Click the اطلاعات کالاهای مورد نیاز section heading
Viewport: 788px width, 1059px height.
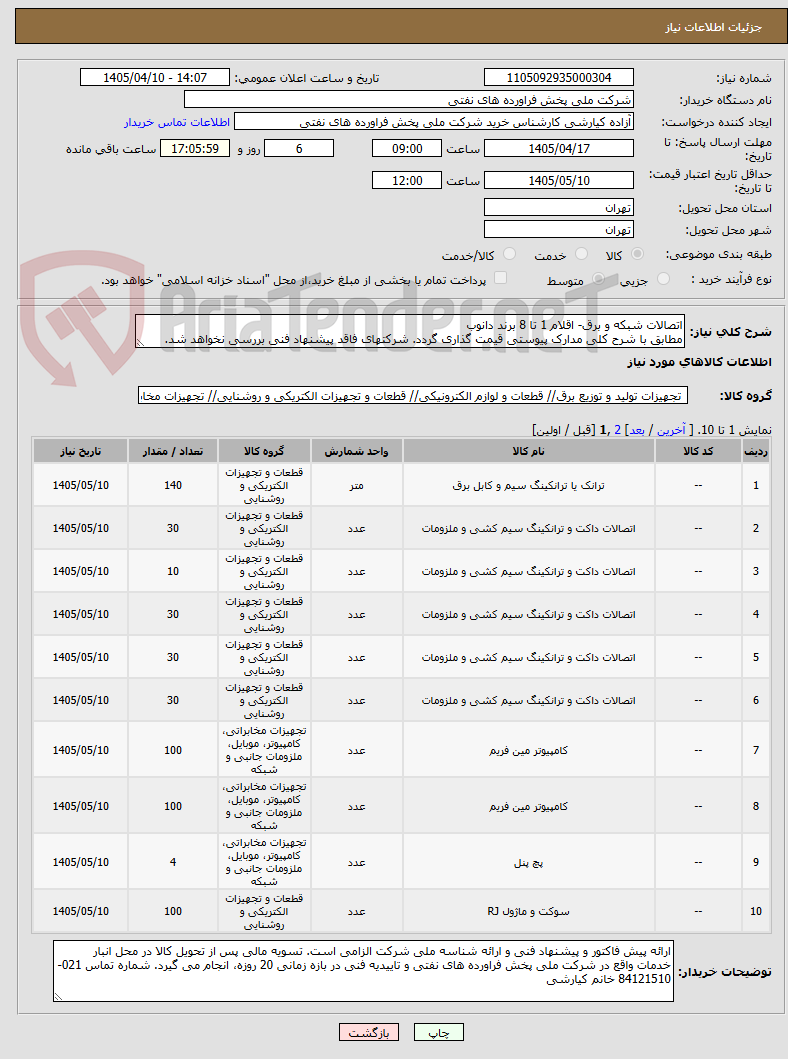[700, 362]
